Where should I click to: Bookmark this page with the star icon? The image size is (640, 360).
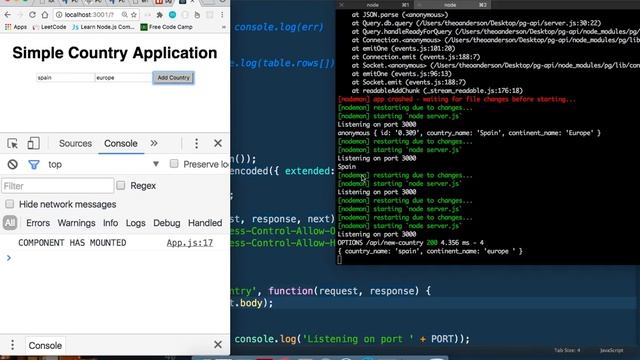[133, 15]
